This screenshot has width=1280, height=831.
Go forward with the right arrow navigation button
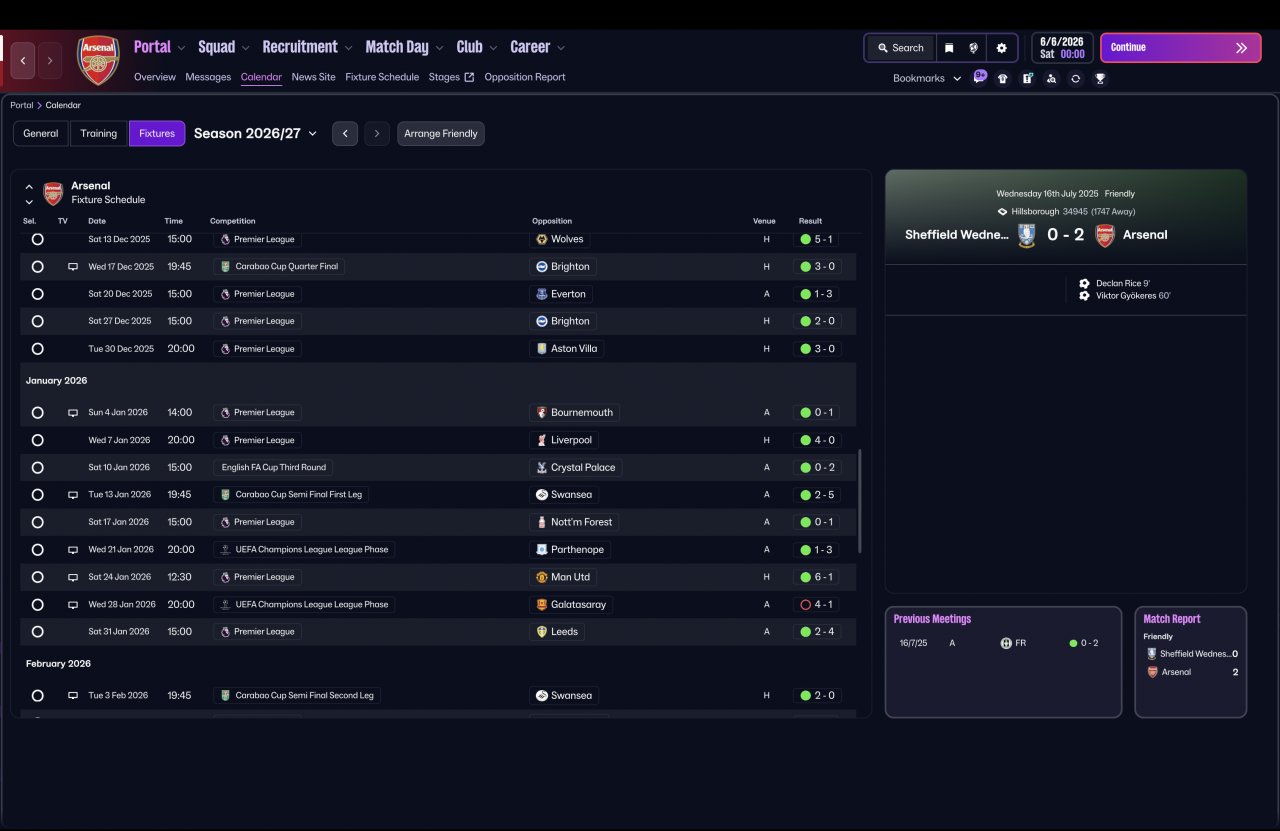(49, 61)
